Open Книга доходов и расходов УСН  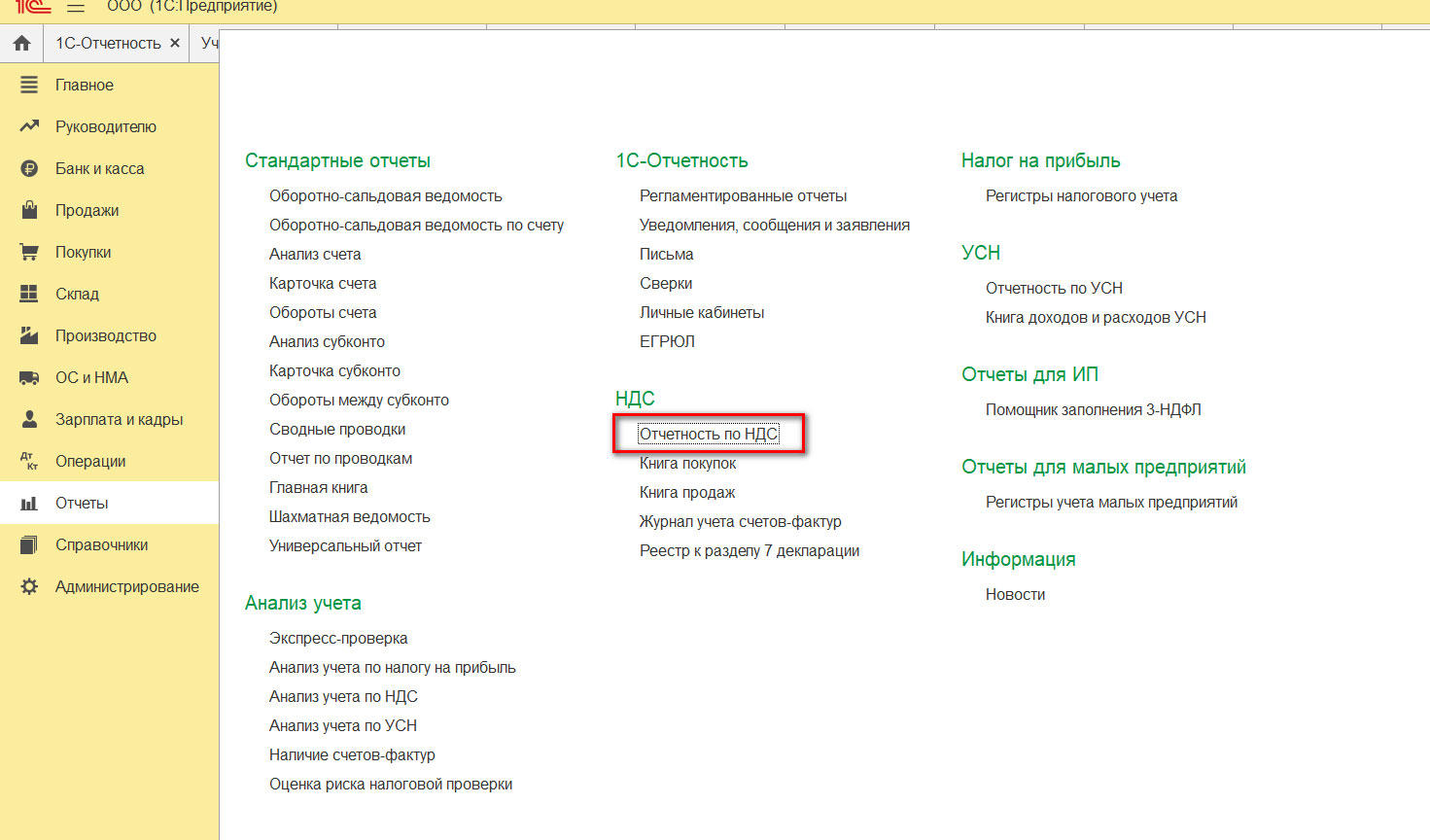tap(1096, 317)
